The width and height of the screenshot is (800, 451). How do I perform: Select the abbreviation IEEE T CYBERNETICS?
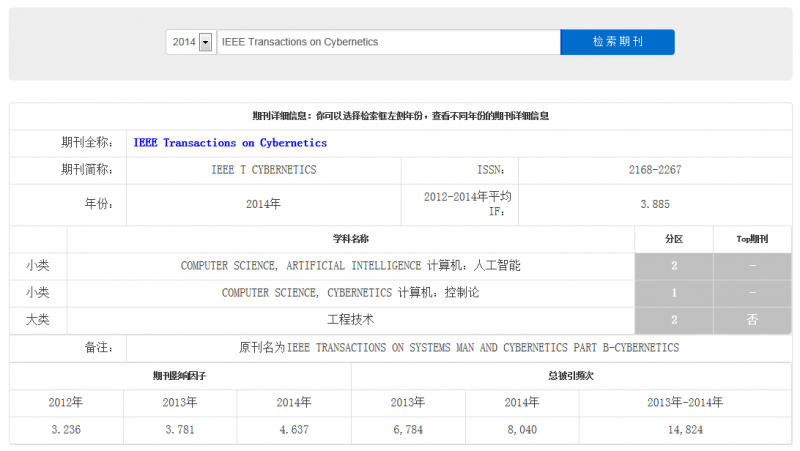(264, 170)
